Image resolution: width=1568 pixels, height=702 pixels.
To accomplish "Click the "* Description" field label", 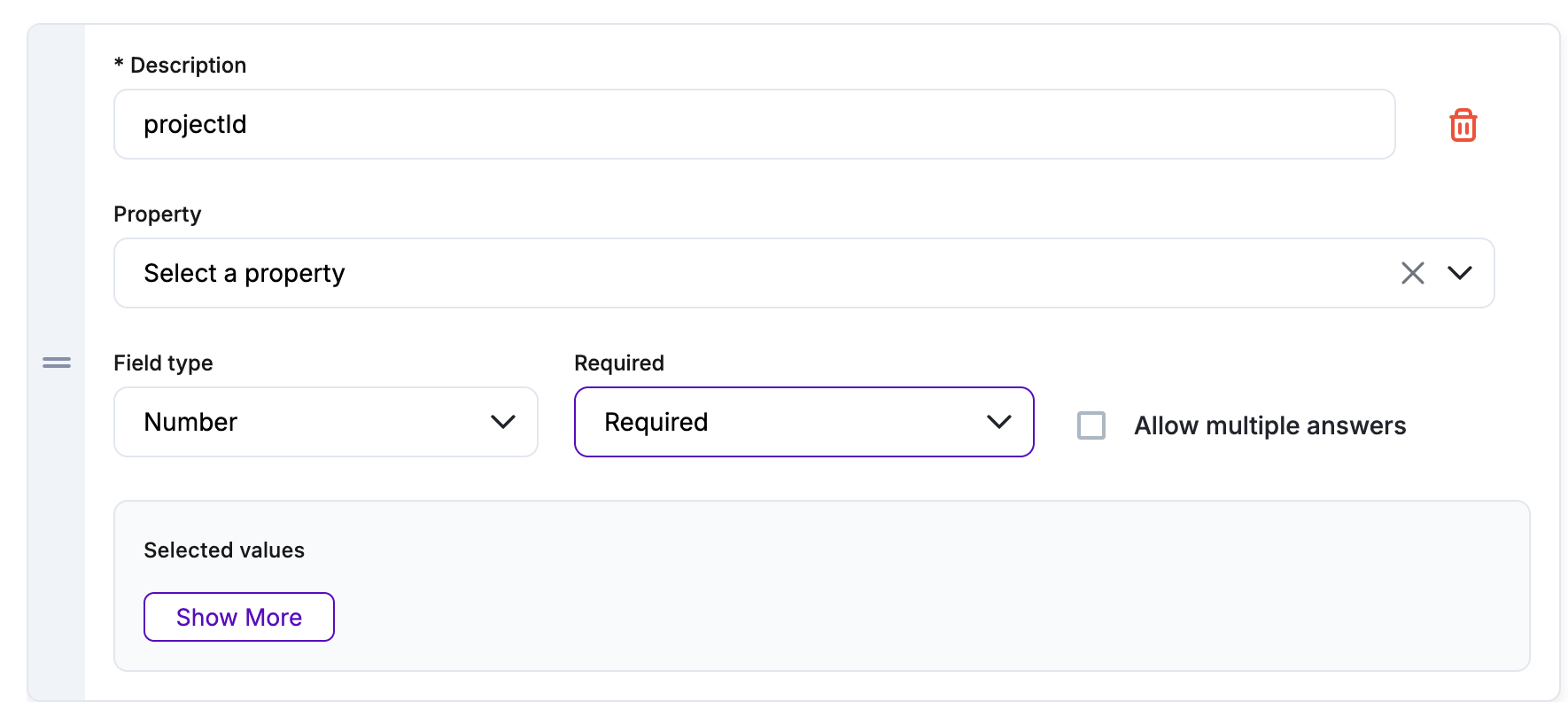I will pyautogui.click(x=188, y=66).
